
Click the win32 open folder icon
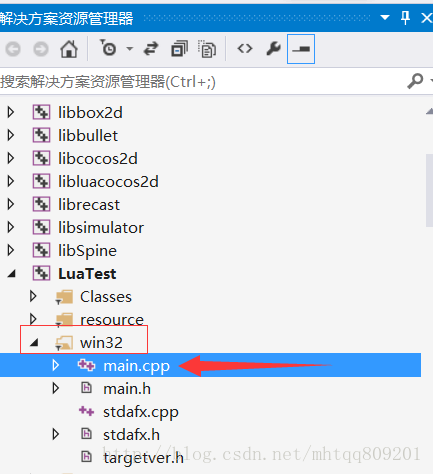pyautogui.click(x=64, y=343)
